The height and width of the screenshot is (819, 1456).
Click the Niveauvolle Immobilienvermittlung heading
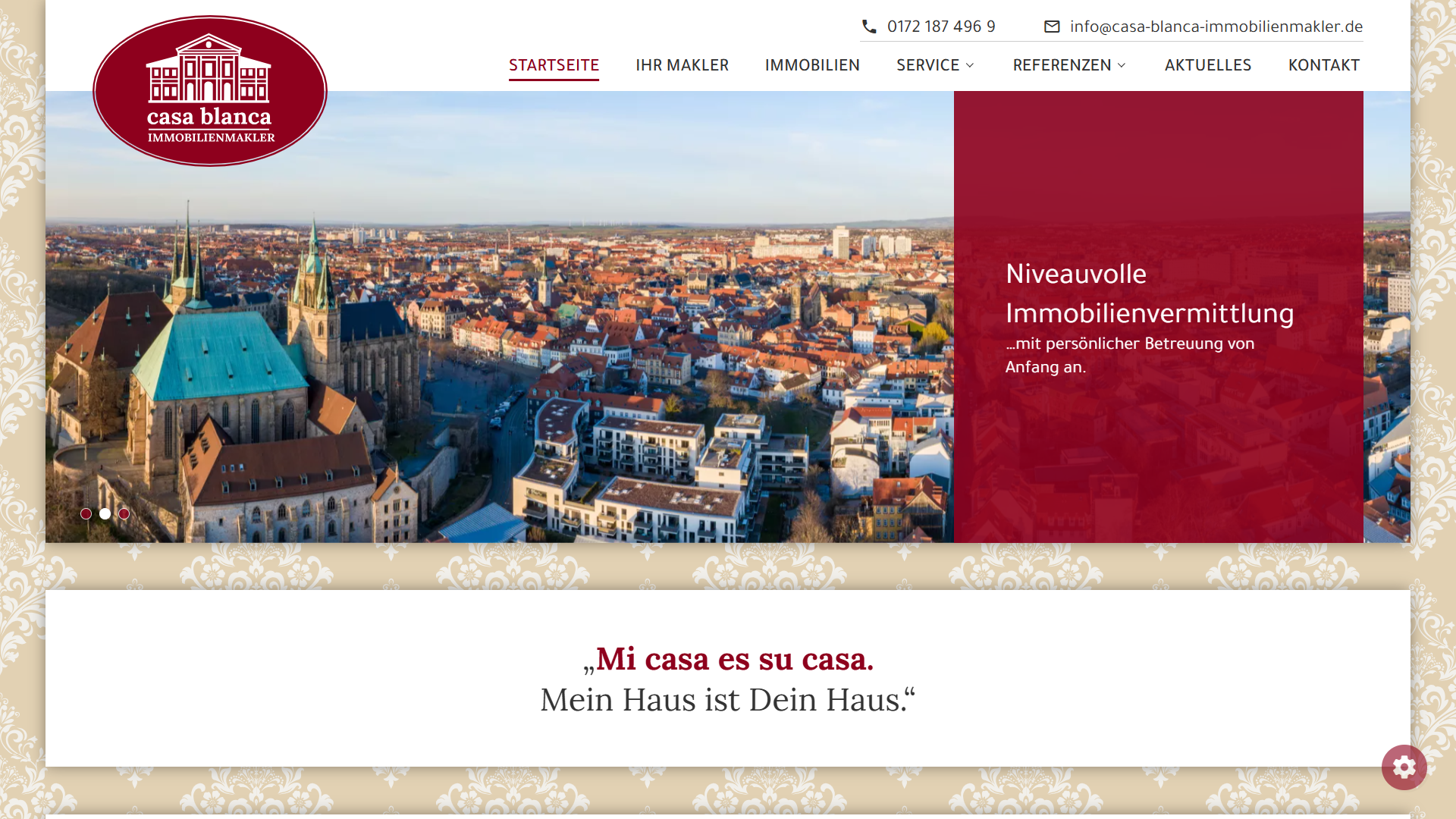[1150, 293]
